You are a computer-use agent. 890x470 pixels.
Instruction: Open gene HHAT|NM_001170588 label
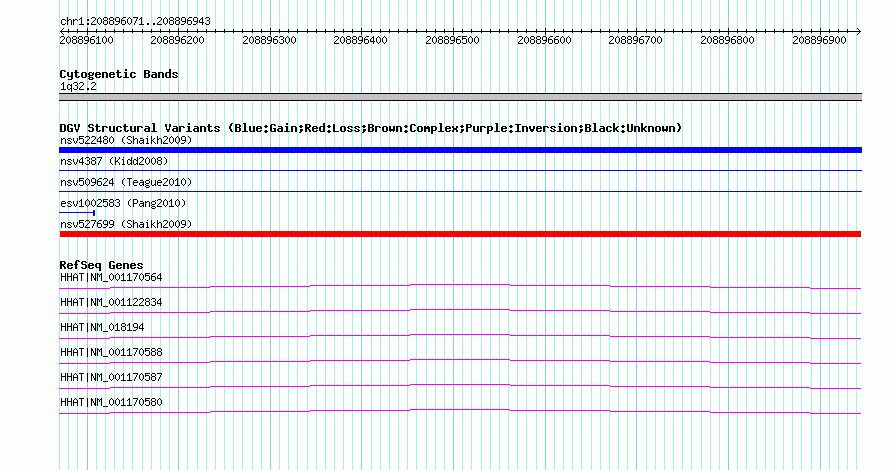[x=111, y=352]
